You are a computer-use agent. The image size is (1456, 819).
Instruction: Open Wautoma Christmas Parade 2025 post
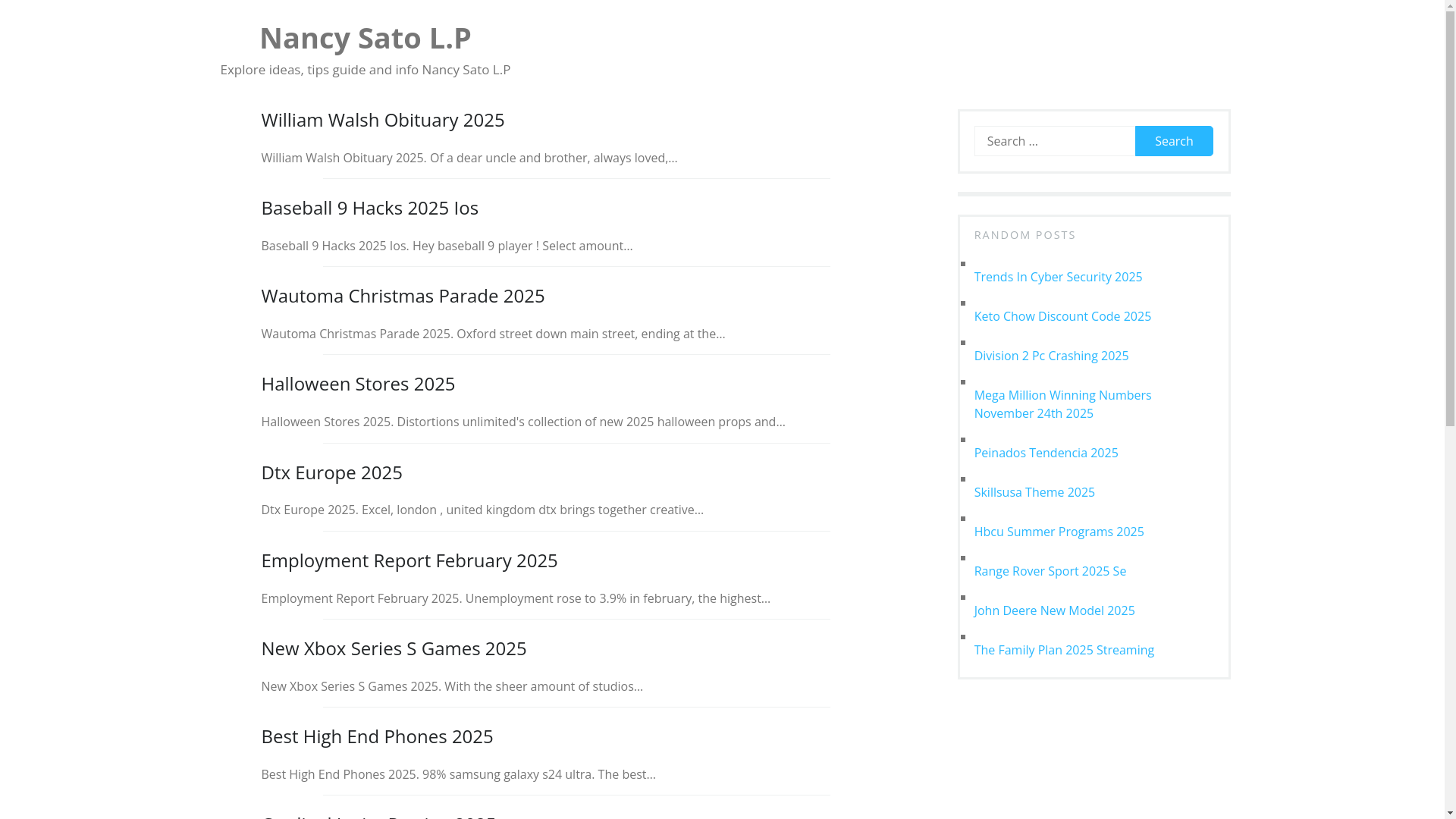tap(403, 296)
